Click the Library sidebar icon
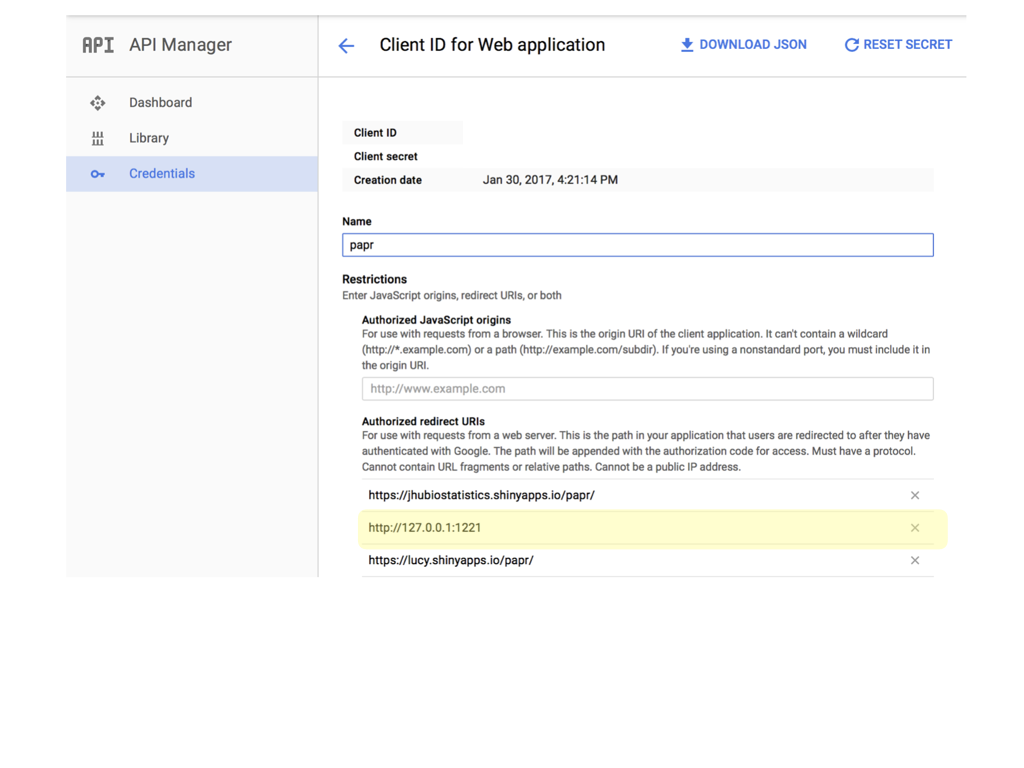1024x768 pixels. click(x=98, y=138)
